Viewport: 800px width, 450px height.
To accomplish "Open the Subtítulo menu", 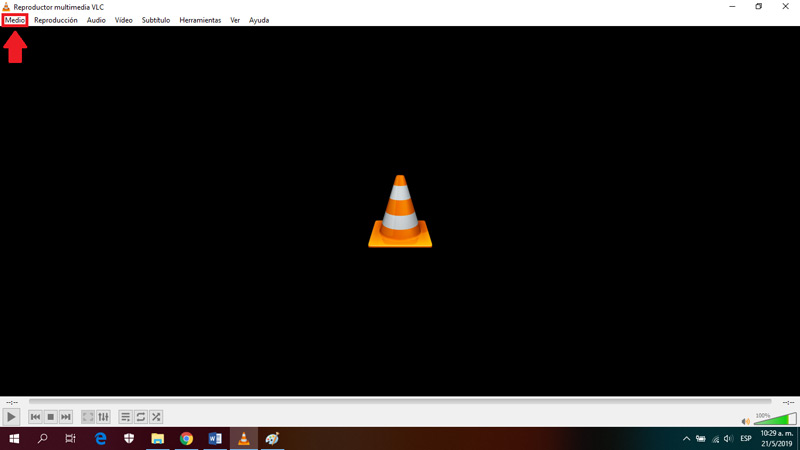I will coord(156,20).
